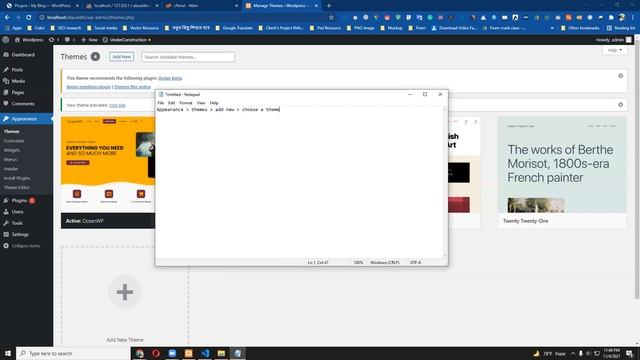Open the Install Plugins submenu item
This screenshot has height=360, width=640.
tap(17, 178)
